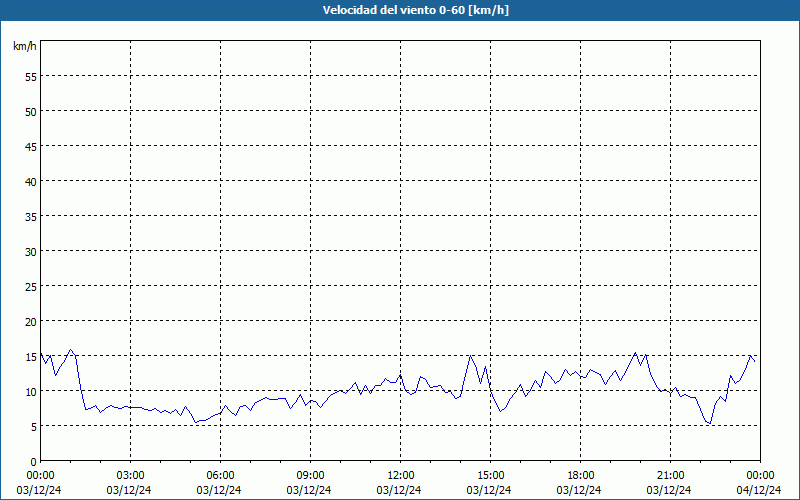Pick the "35" y-axis label
Screen dimensions: 800x500
click(31, 217)
